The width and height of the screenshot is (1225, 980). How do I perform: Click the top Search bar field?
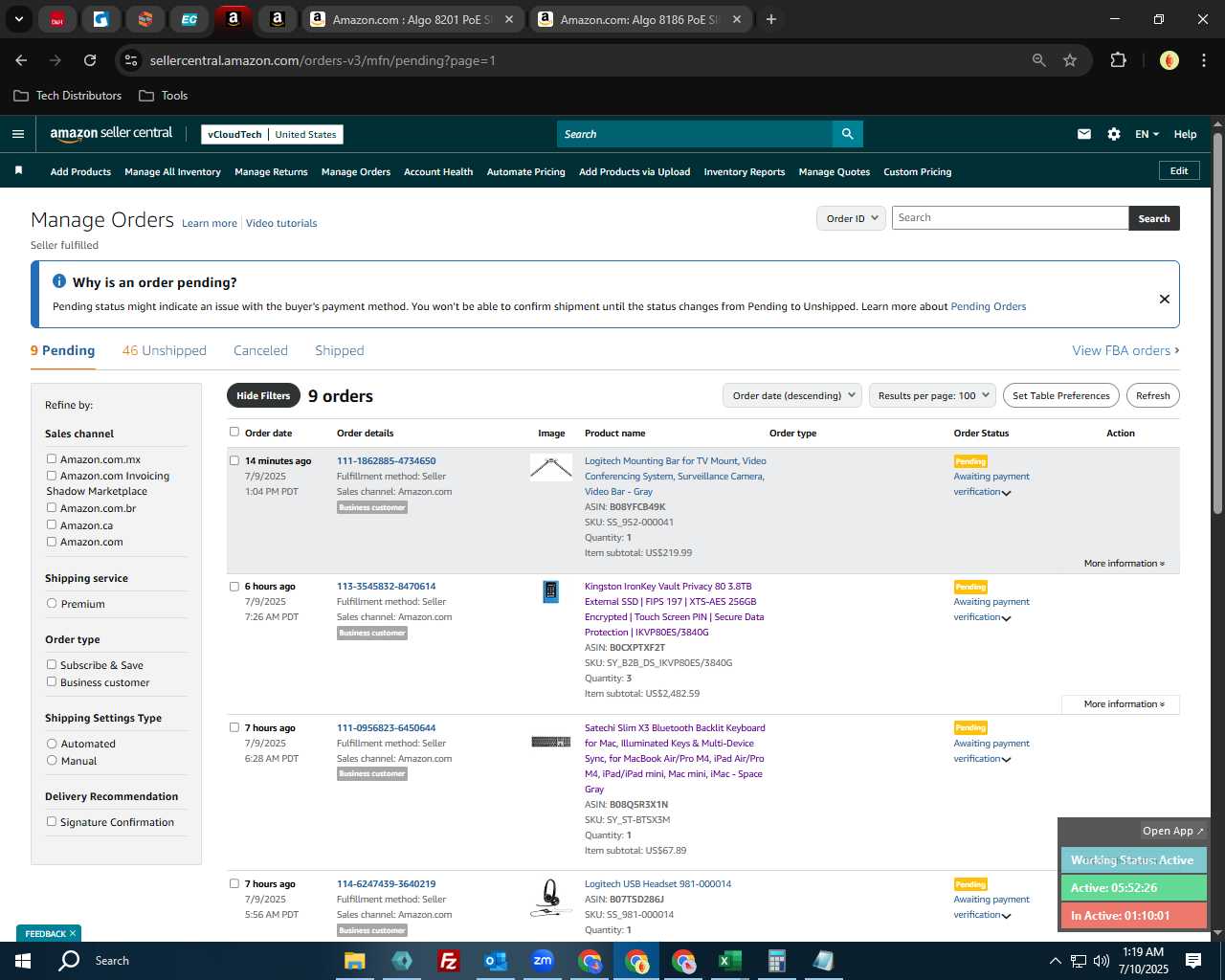click(694, 134)
